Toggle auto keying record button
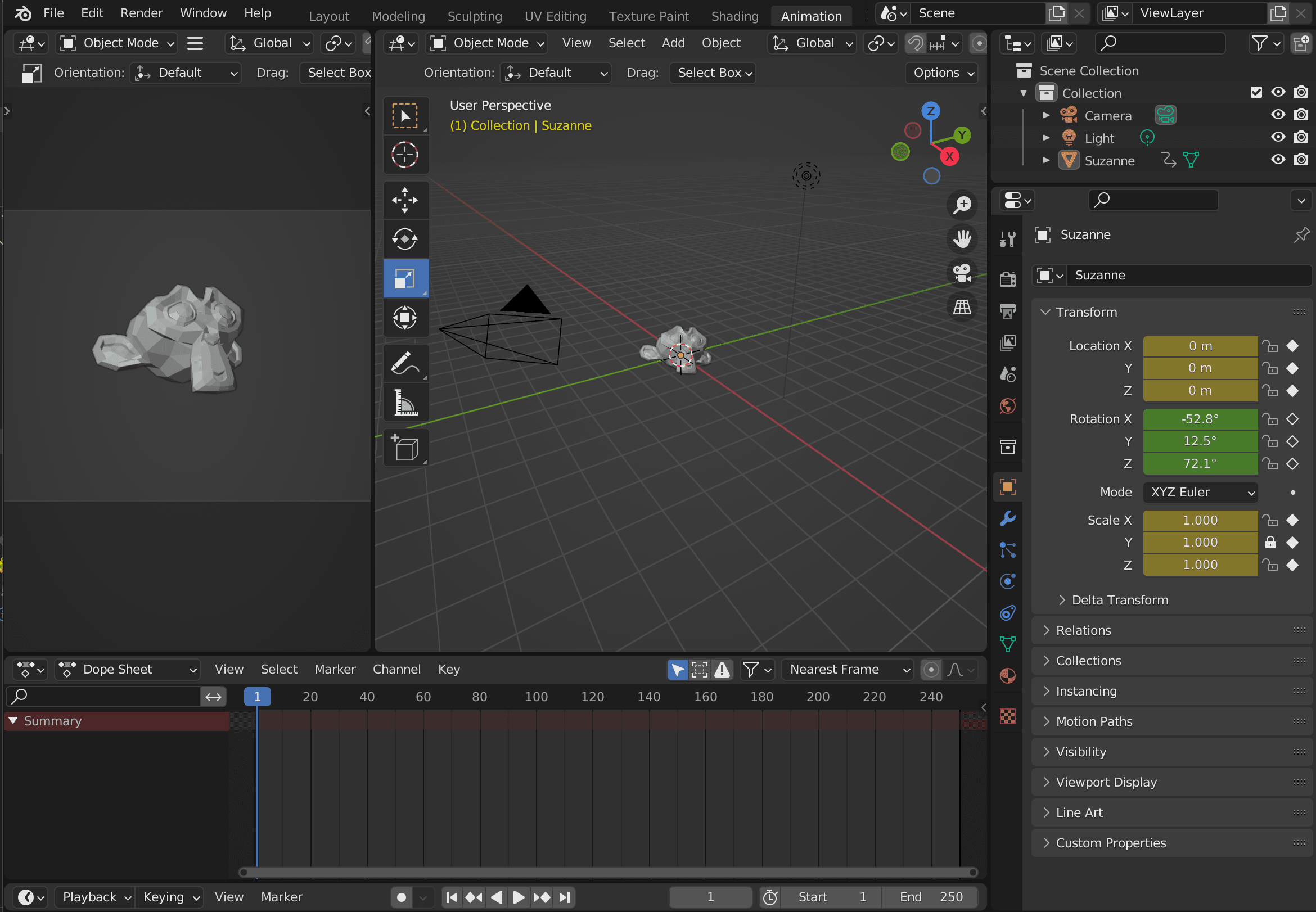 [401, 898]
